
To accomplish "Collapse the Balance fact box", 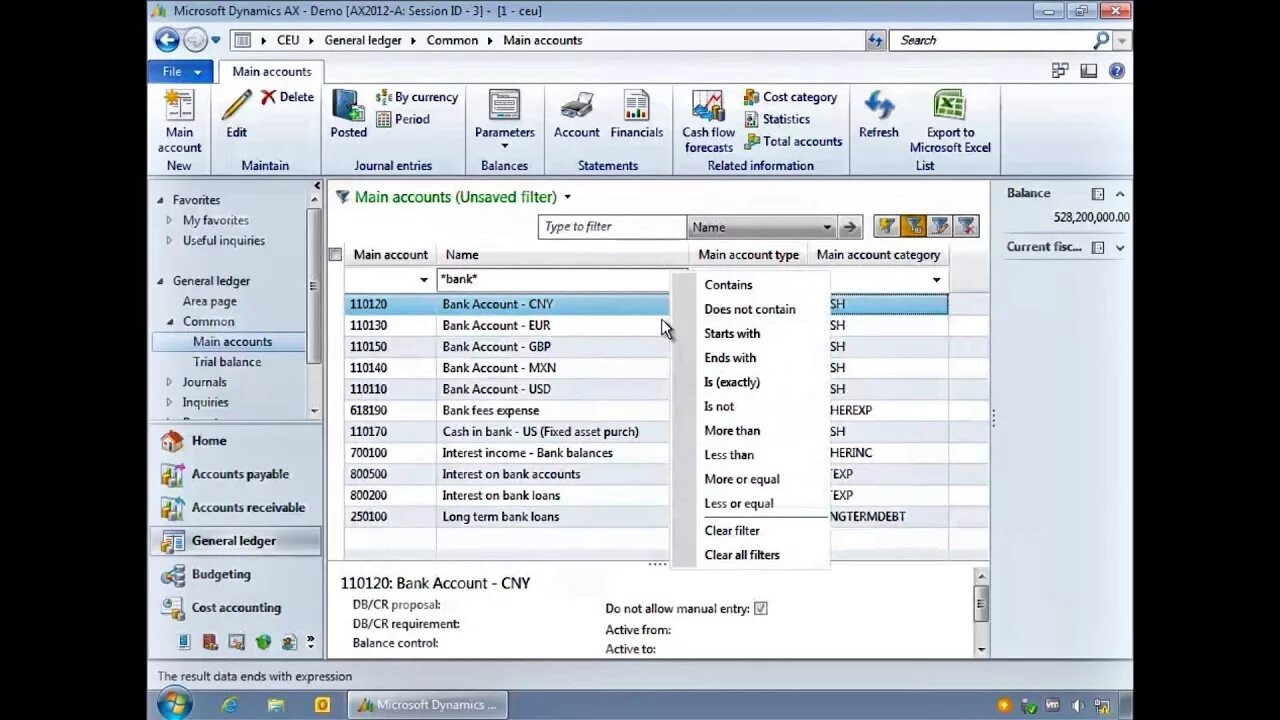I will [1120, 194].
